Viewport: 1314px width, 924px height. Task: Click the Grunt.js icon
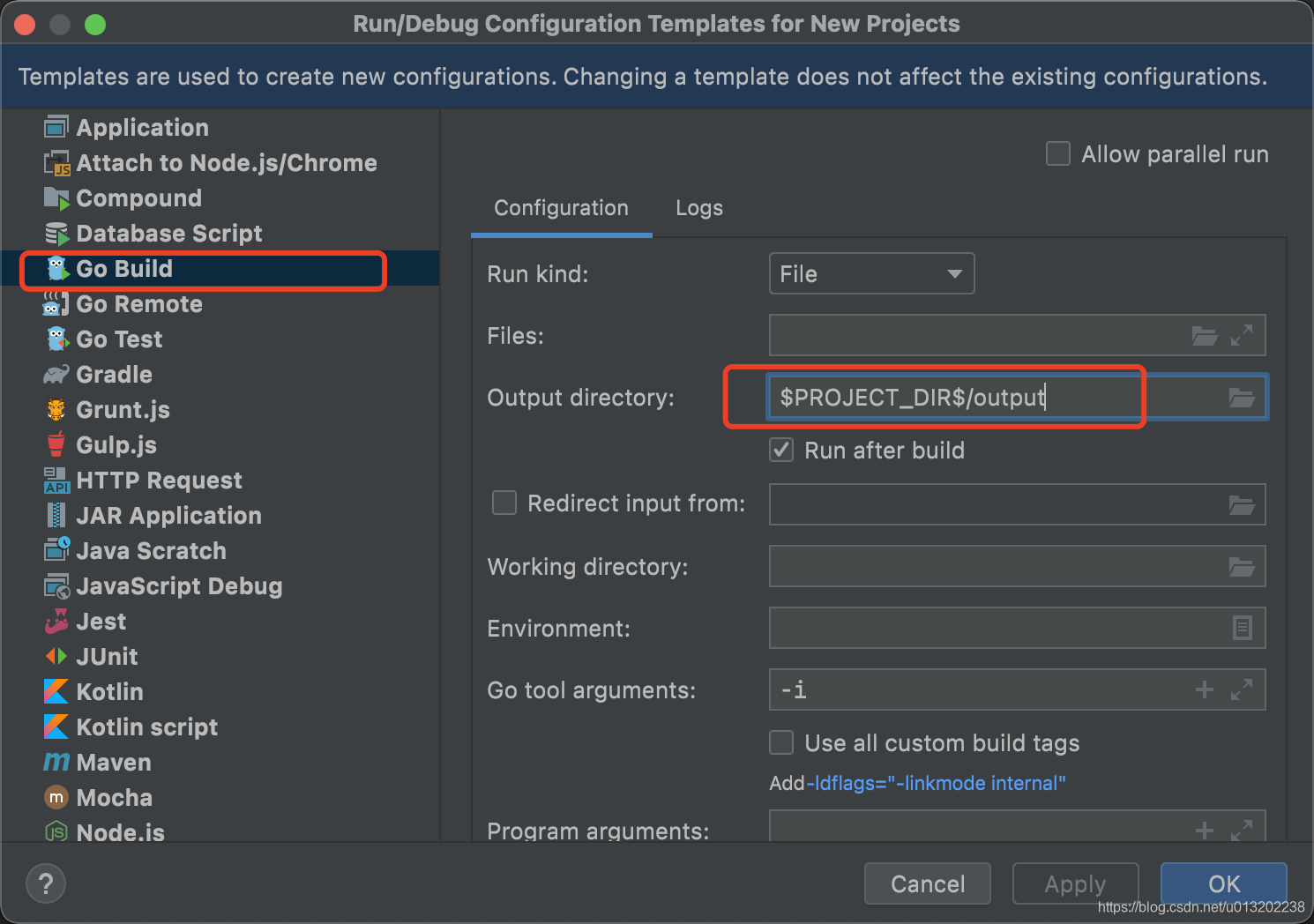56,410
